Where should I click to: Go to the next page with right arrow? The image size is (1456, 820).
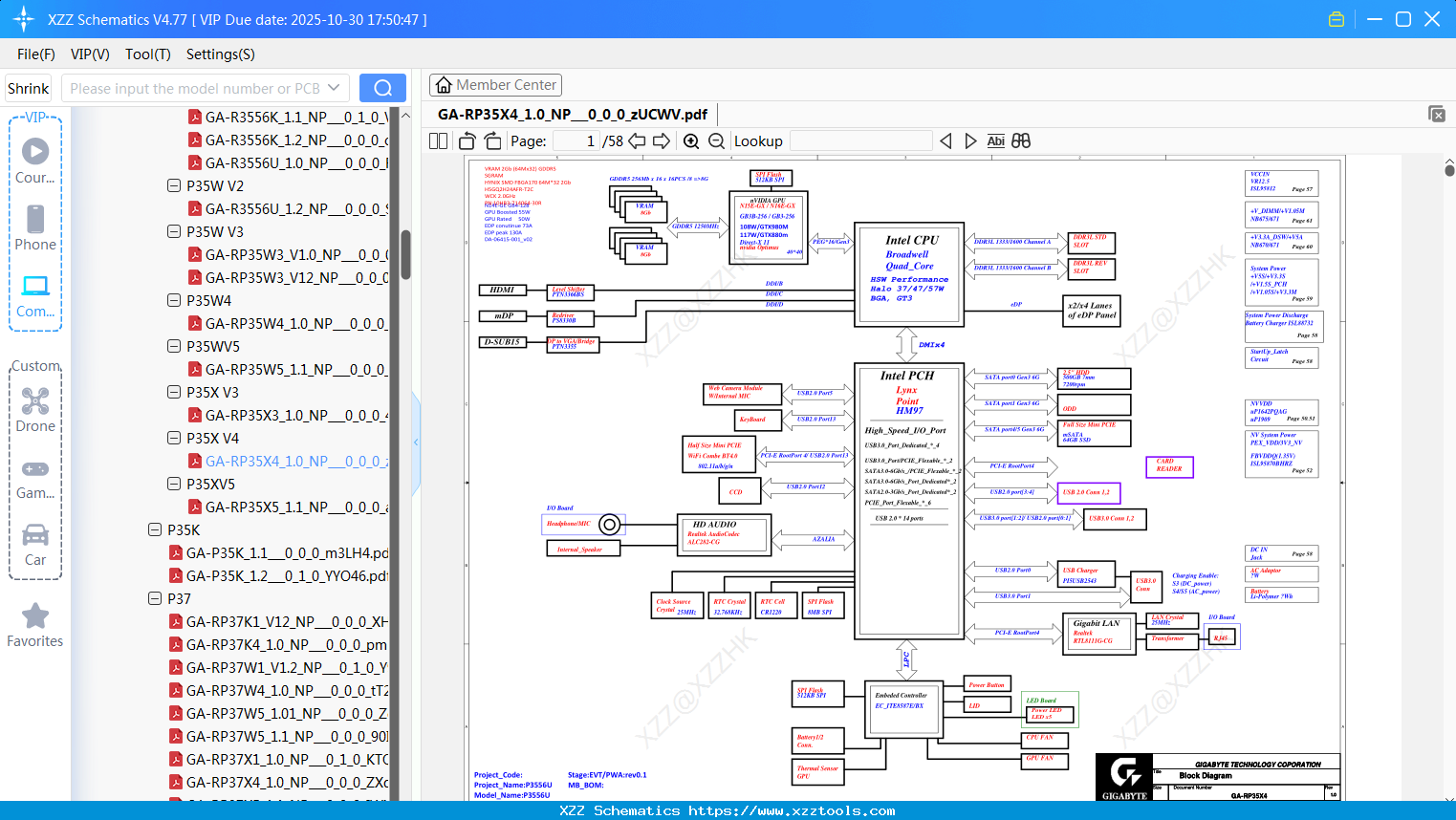(662, 140)
